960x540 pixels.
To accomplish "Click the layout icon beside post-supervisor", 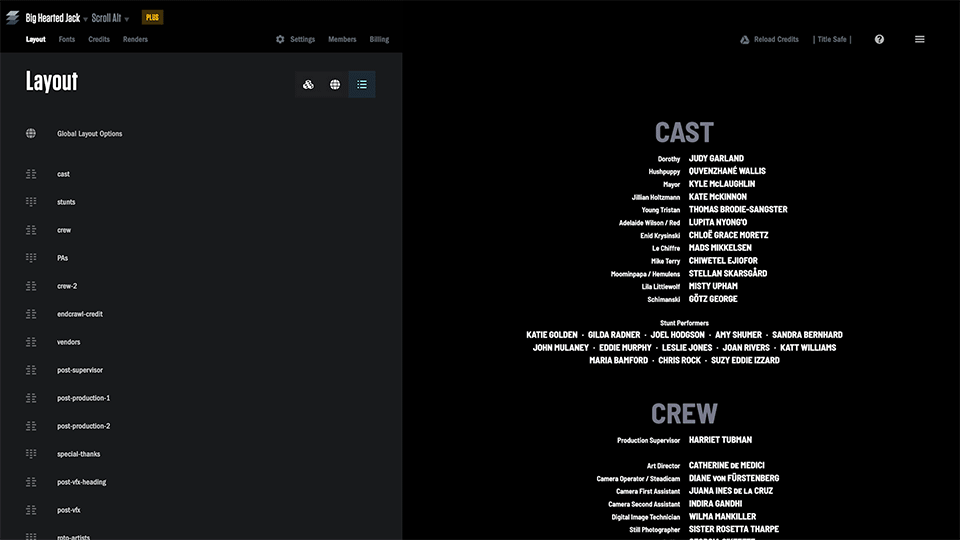I will pyautogui.click(x=31, y=370).
